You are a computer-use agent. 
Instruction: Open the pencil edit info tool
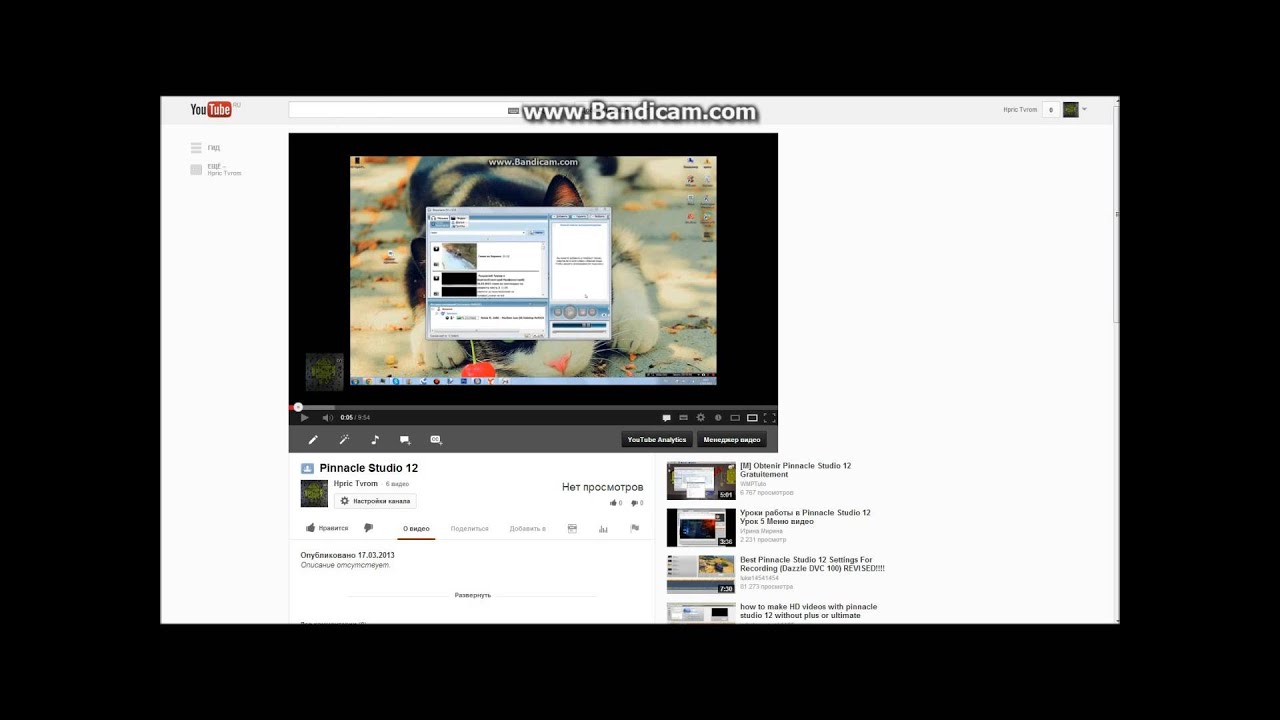point(313,440)
